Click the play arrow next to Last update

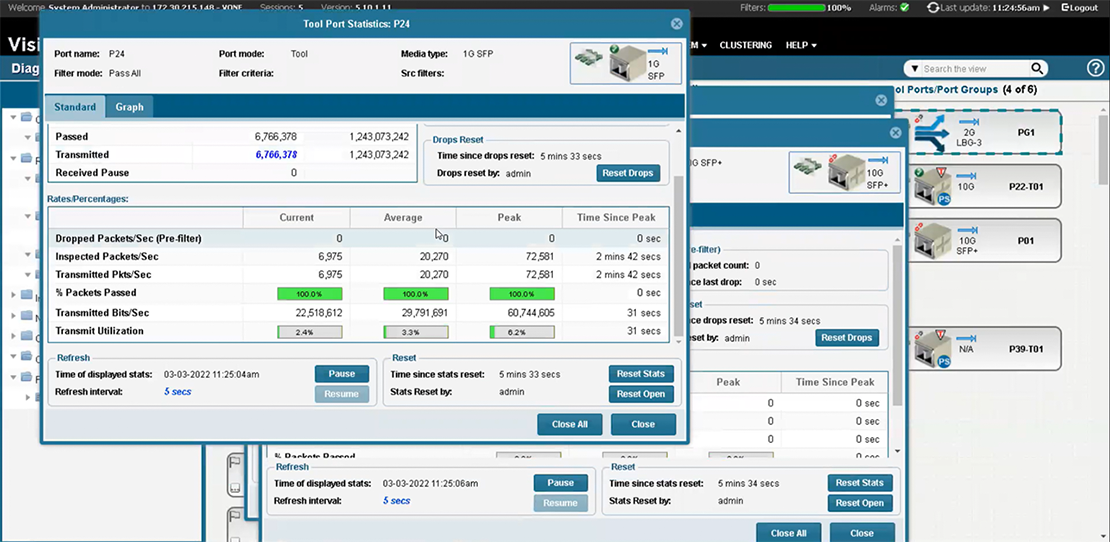tap(1046, 8)
